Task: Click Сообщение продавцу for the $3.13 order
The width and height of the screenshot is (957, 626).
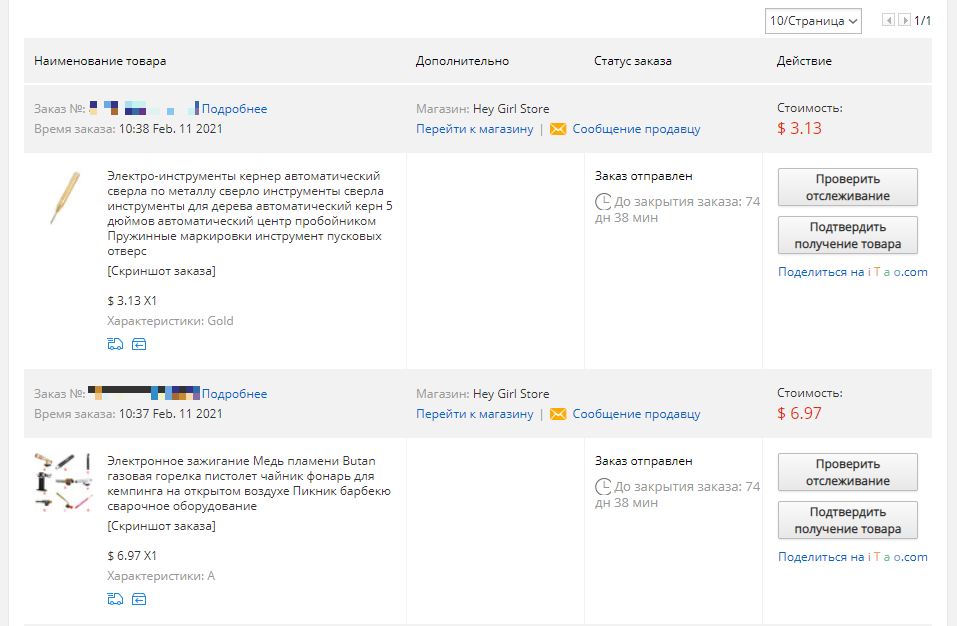Action: tap(636, 129)
